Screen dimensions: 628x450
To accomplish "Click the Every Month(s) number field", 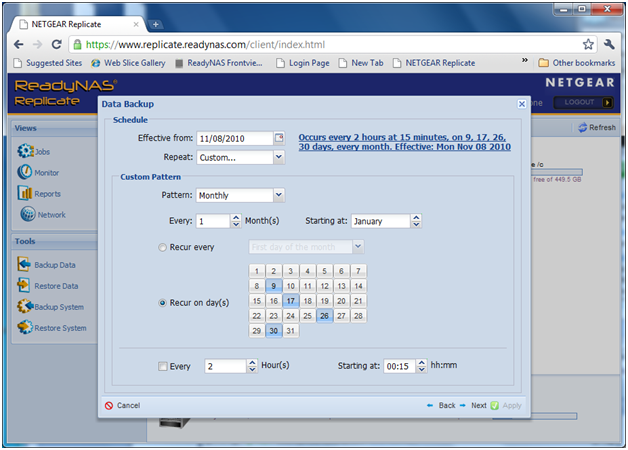I will tap(213, 221).
